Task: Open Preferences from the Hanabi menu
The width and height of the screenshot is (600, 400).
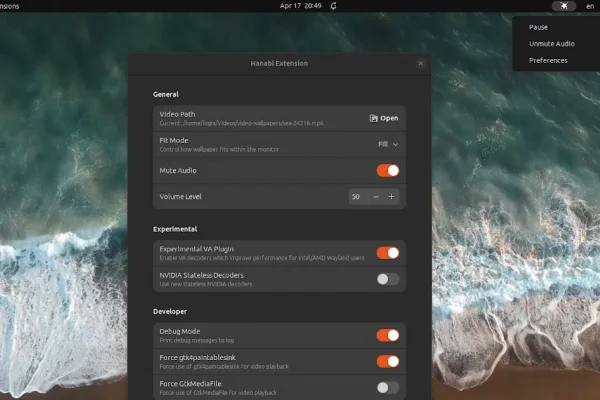Action: [548, 60]
